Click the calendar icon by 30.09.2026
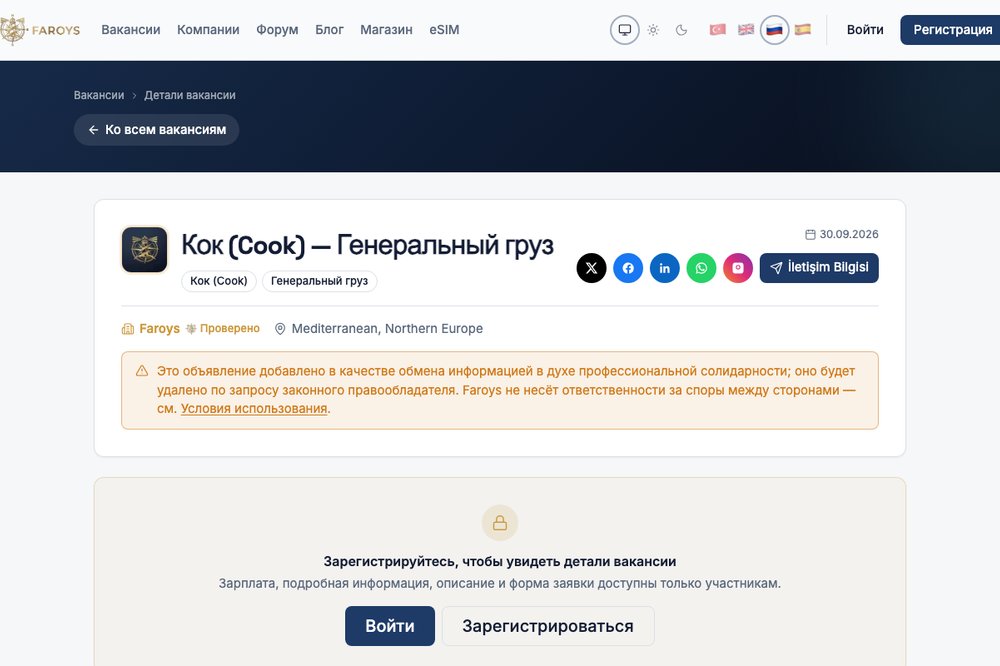 tap(810, 235)
